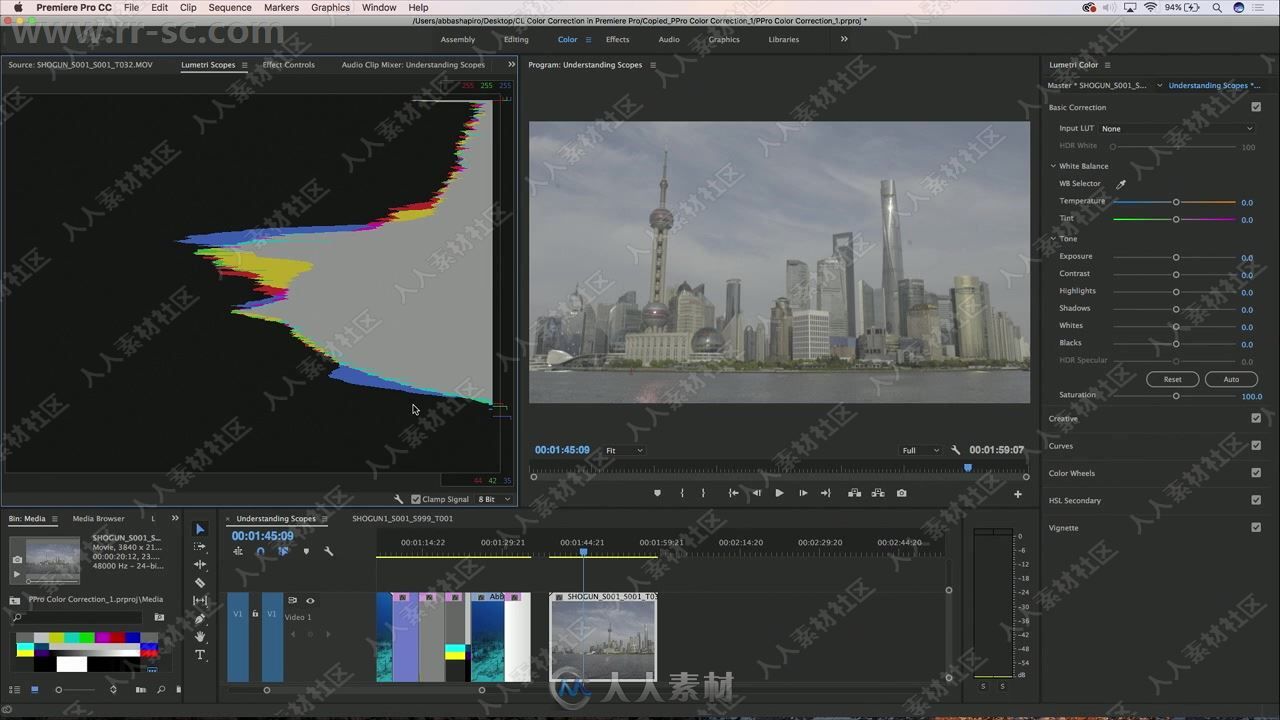
Task: Open the Full playback resolution dropdown
Action: 920,451
